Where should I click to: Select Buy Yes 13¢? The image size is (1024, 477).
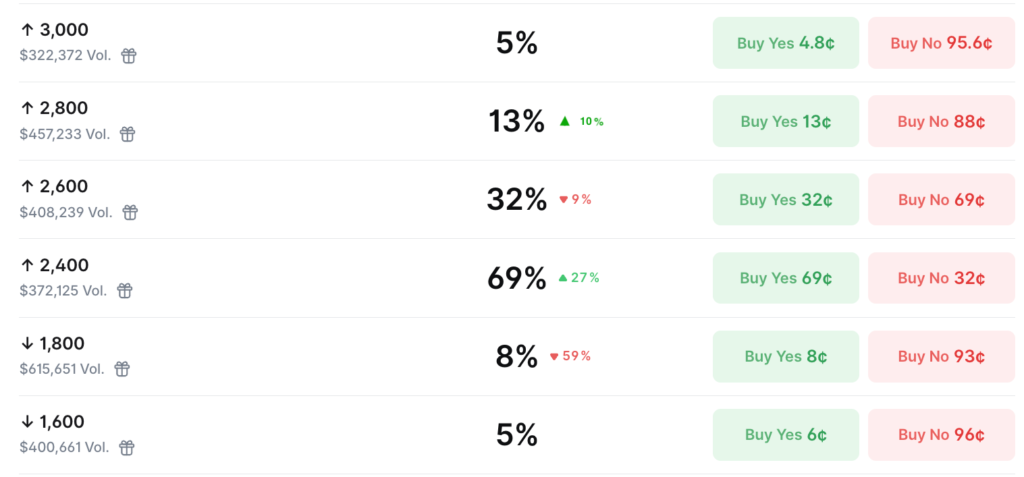coord(785,122)
